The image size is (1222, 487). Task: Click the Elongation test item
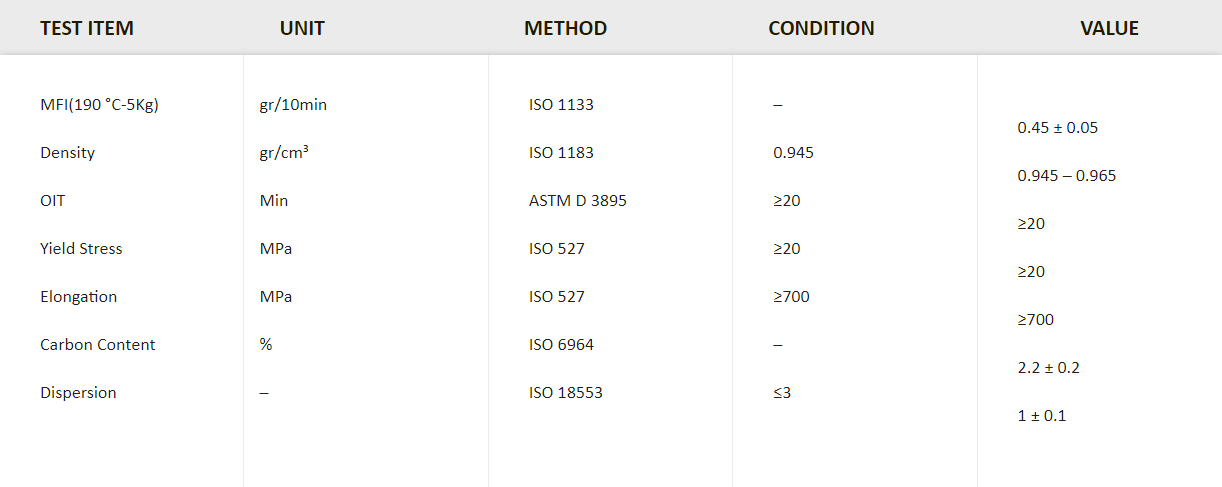coord(78,297)
